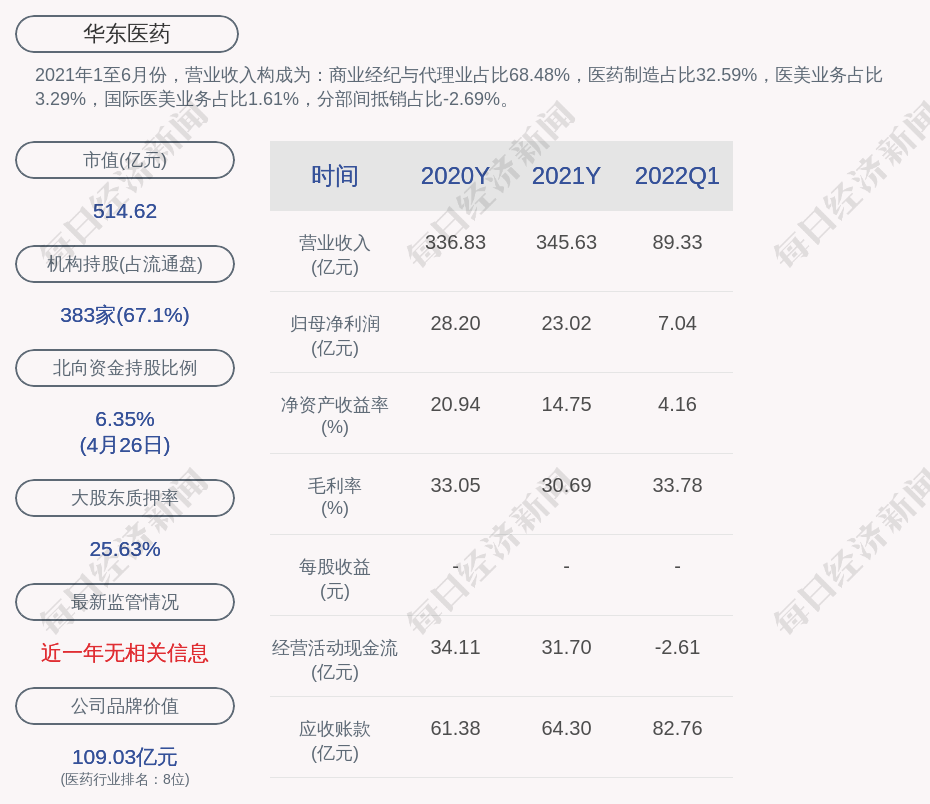
Task: Click the 大股东质押率 label pill
Action: click(x=125, y=497)
